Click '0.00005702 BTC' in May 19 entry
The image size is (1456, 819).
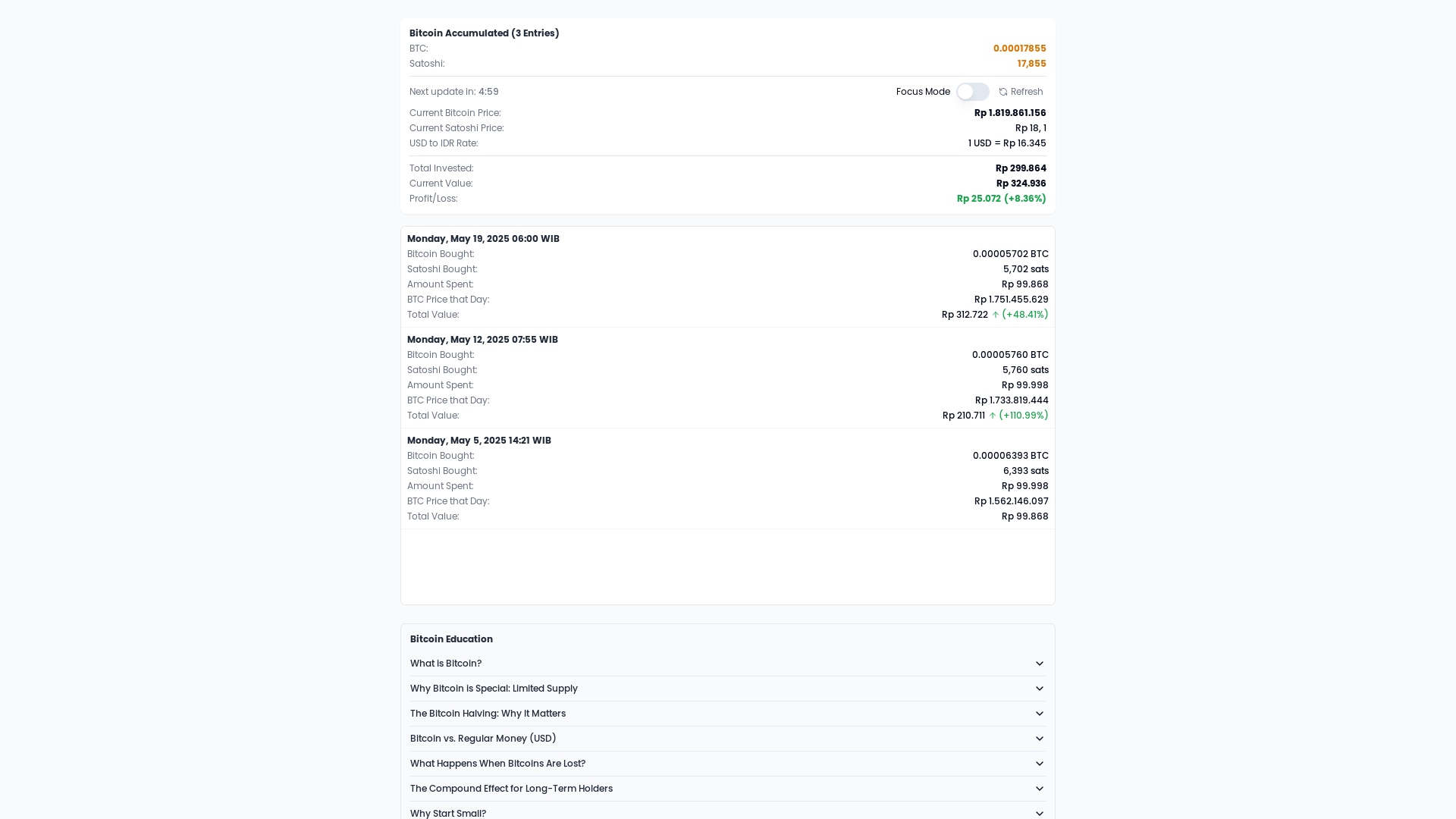pyautogui.click(x=1011, y=254)
